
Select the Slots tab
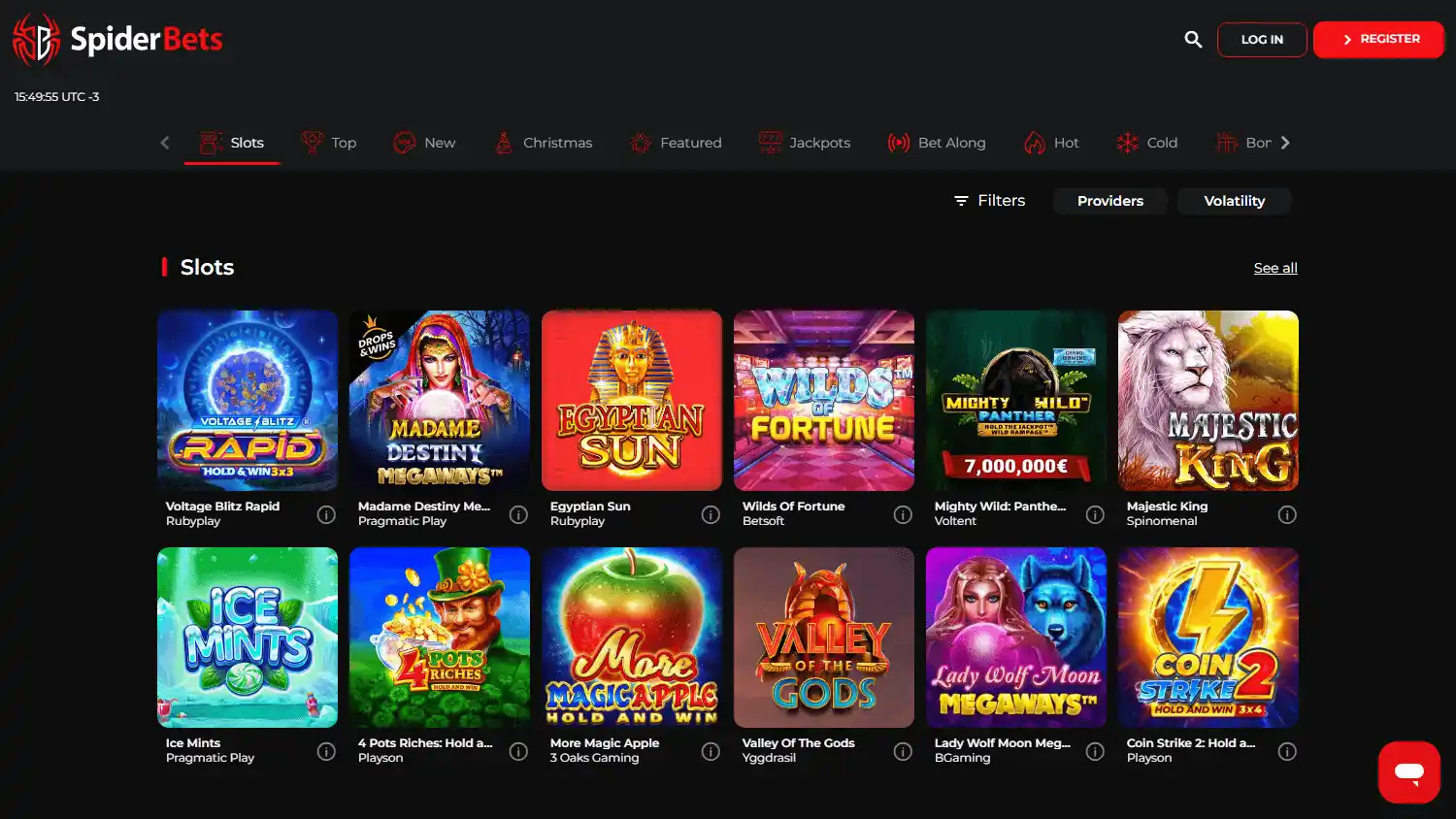click(232, 143)
